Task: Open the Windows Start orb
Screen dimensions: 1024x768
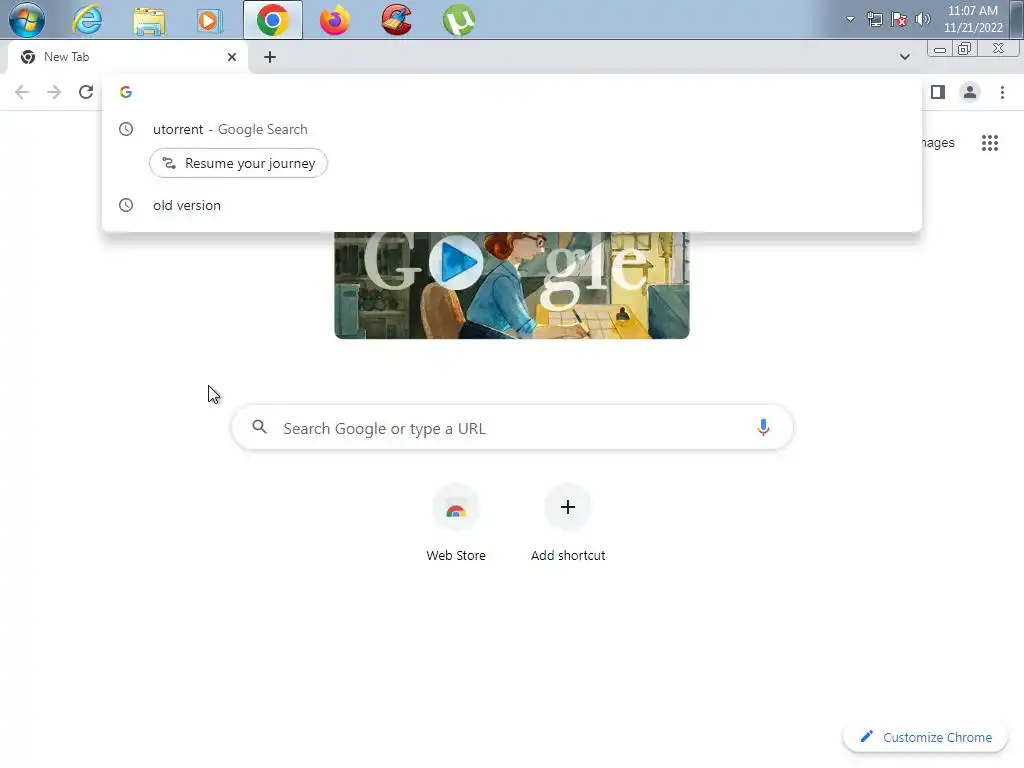Action: pos(27,20)
